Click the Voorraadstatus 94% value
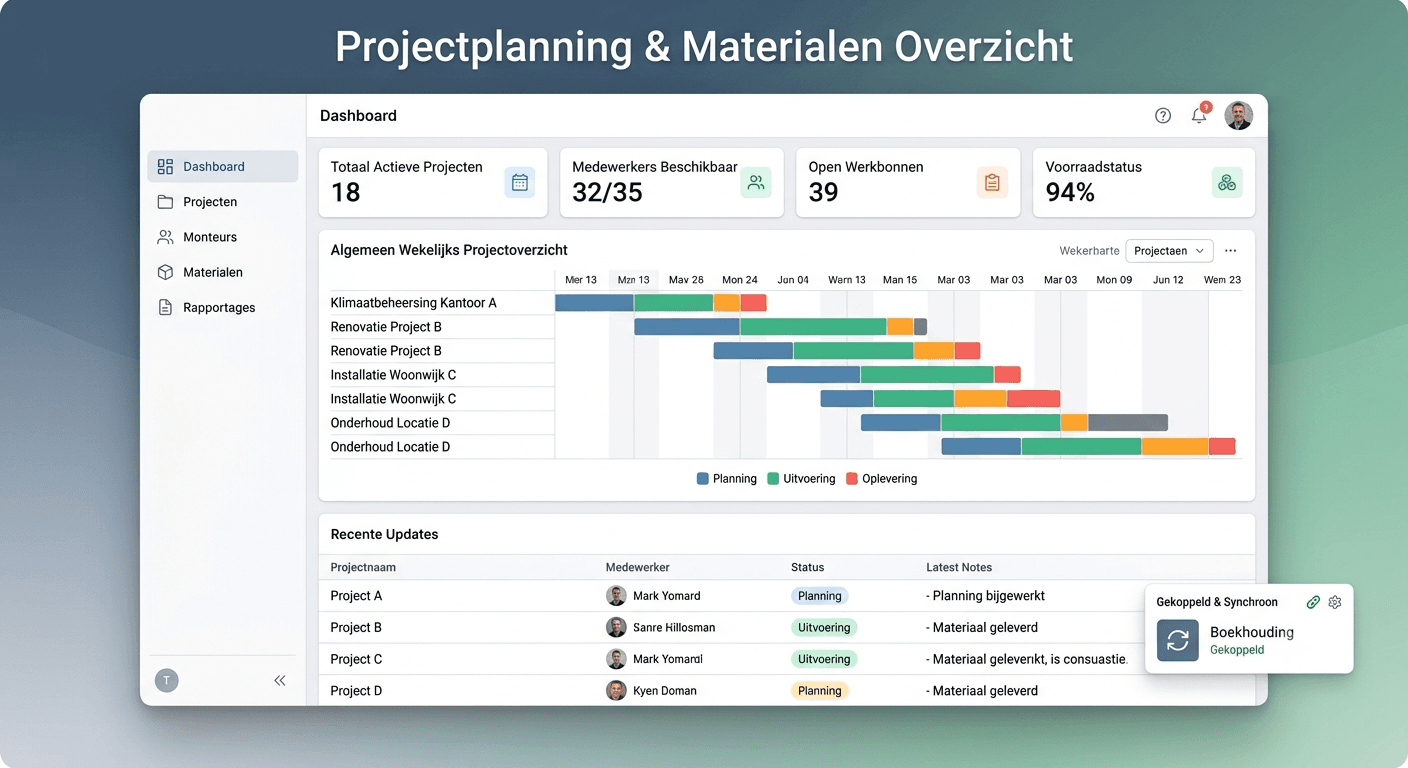 (1070, 192)
